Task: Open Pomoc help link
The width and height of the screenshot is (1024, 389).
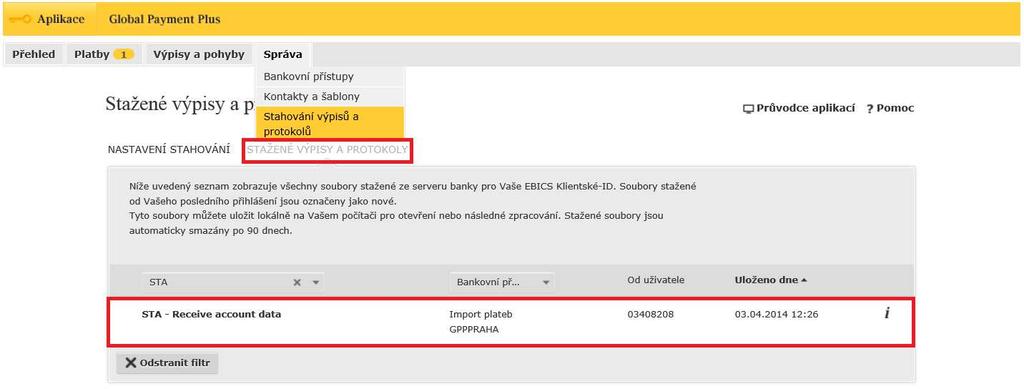Action: (x=890, y=108)
